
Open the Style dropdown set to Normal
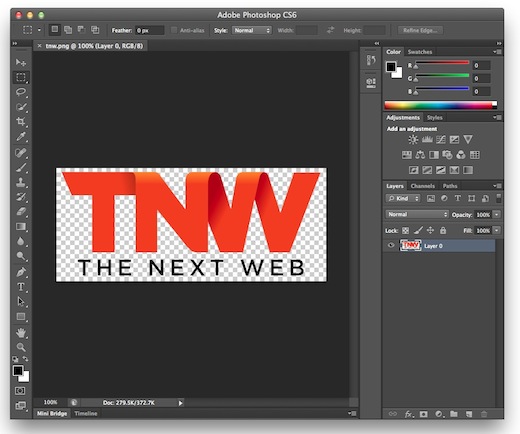252,30
